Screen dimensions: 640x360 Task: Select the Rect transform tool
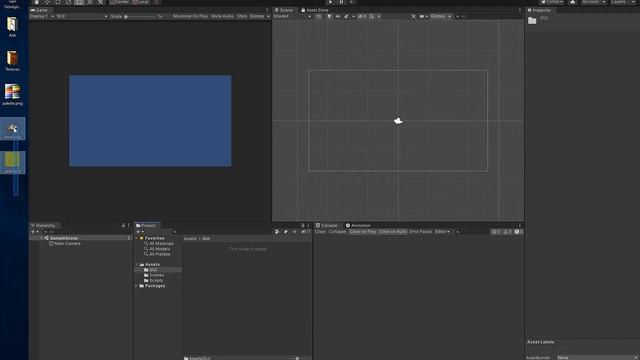pos(79,2)
